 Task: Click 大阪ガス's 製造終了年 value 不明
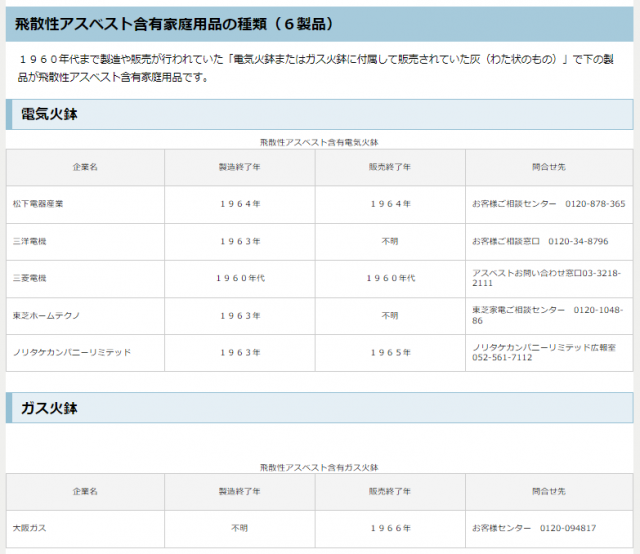pos(240,528)
